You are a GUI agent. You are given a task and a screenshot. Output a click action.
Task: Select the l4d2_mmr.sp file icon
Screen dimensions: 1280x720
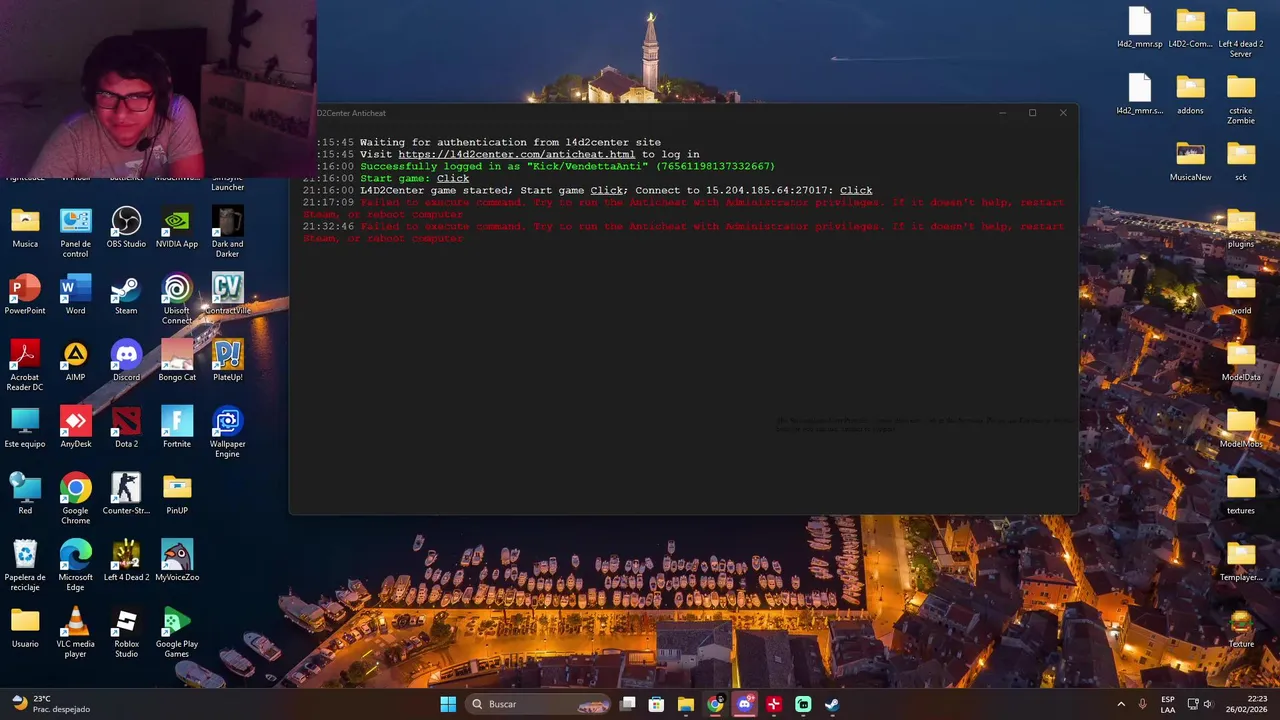pyautogui.click(x=1140, y=28)
